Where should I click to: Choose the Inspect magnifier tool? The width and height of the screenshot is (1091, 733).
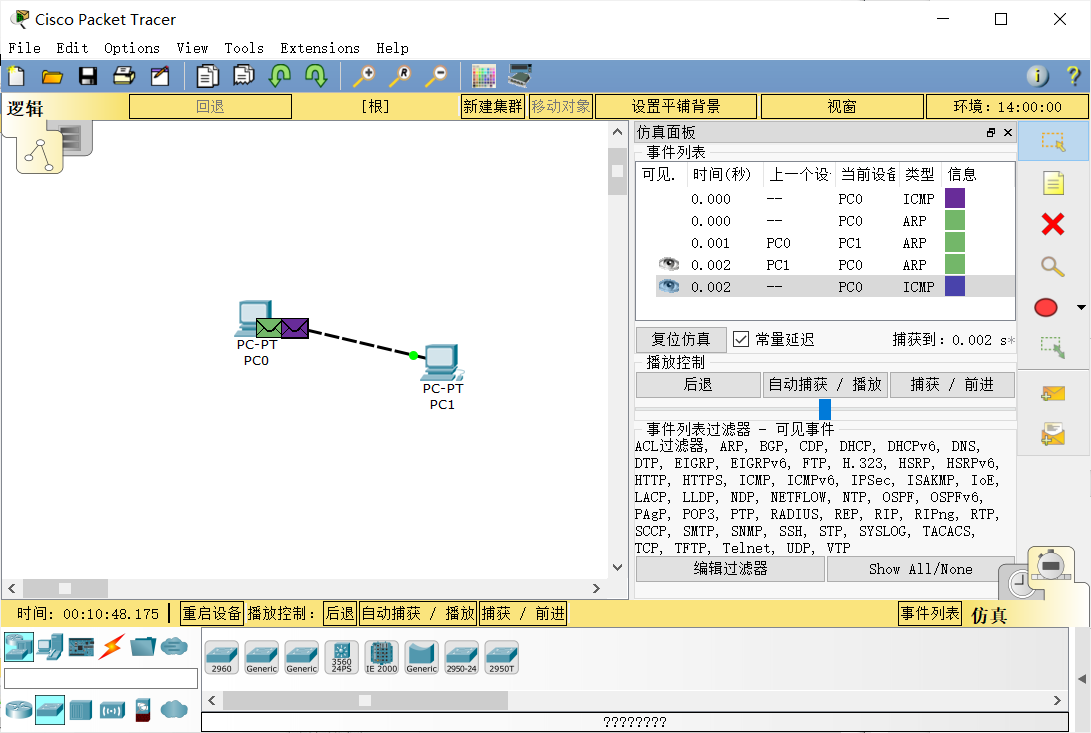click(1052, 266)
